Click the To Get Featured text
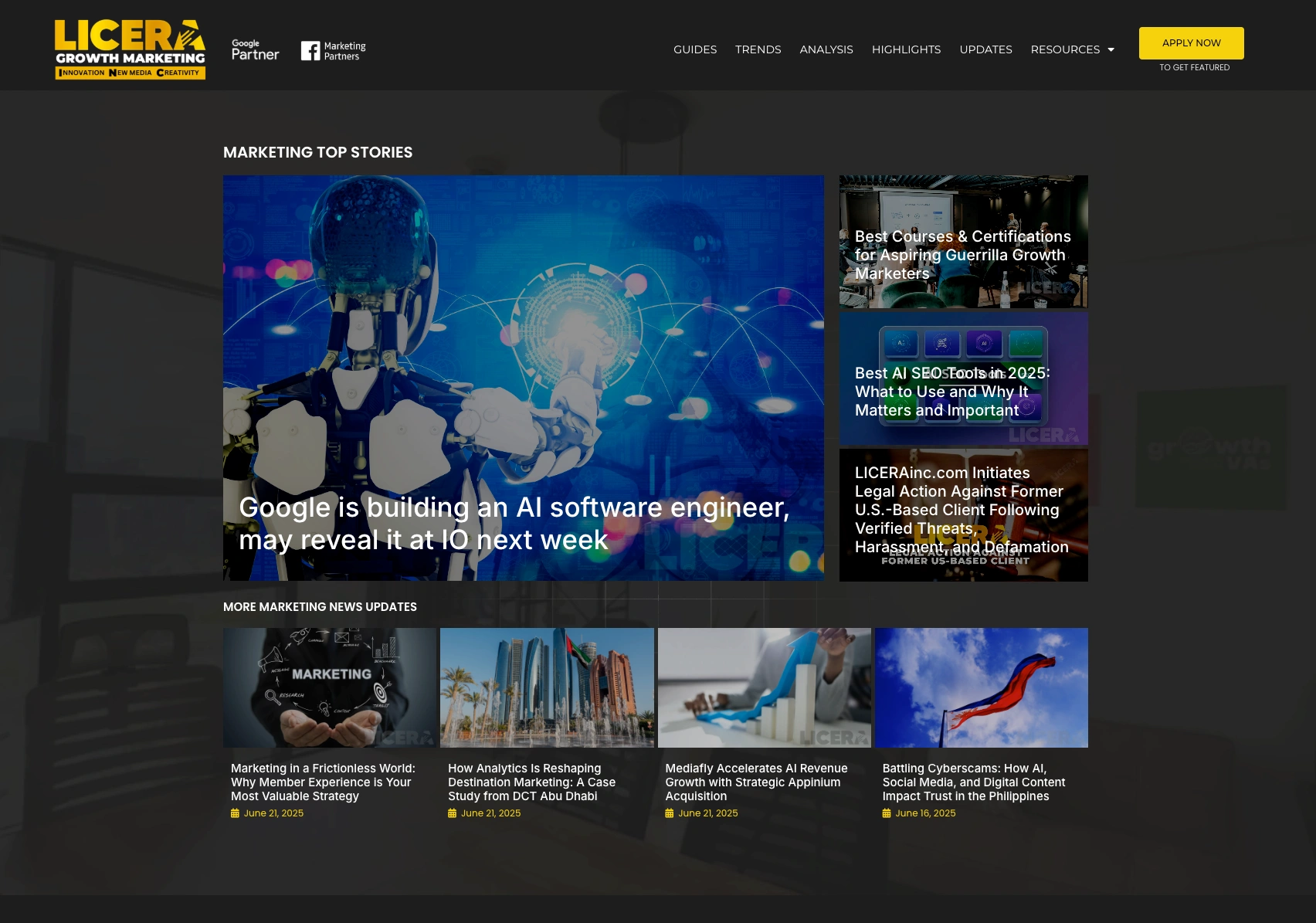Screen dimensions: 1316x923 [x=1194, y=67]
